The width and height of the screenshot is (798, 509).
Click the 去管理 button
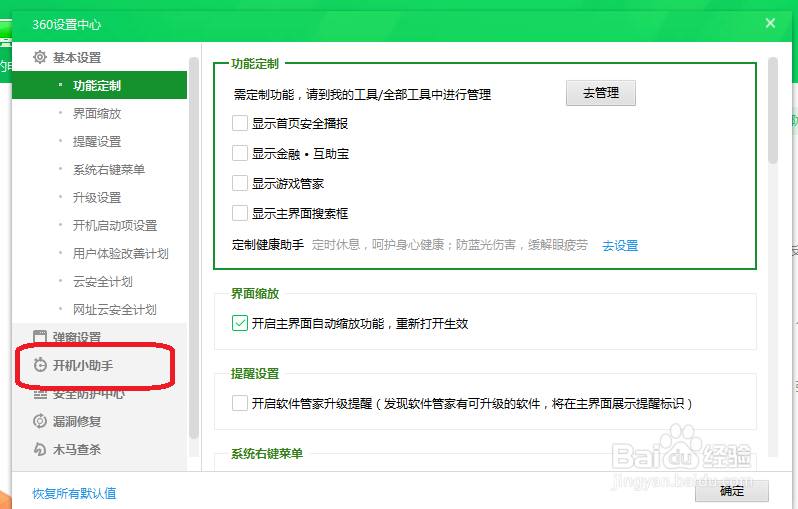[x=601, y=93]
